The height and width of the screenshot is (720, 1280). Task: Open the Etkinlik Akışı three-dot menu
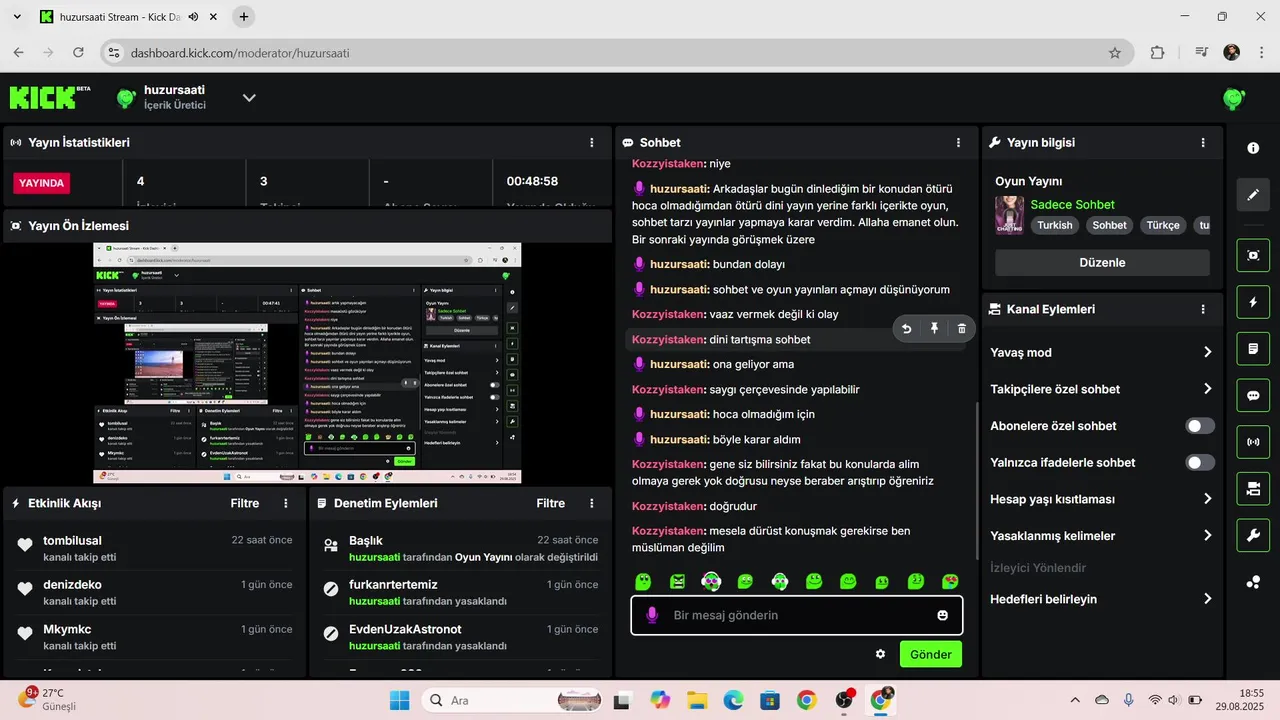pos(286,504)
